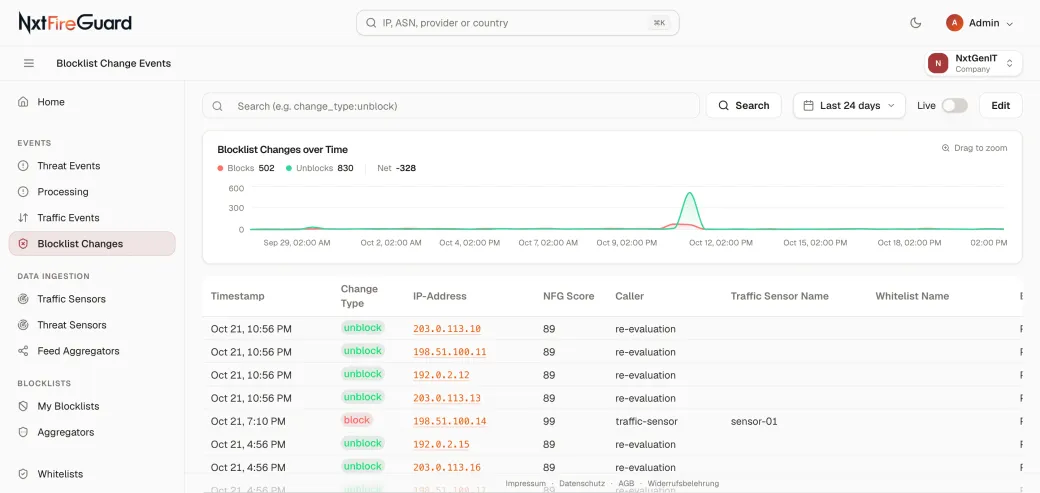1040x493 pixels.
Task: Open the Impressum footer link
Action: click(x=525, y=484)
